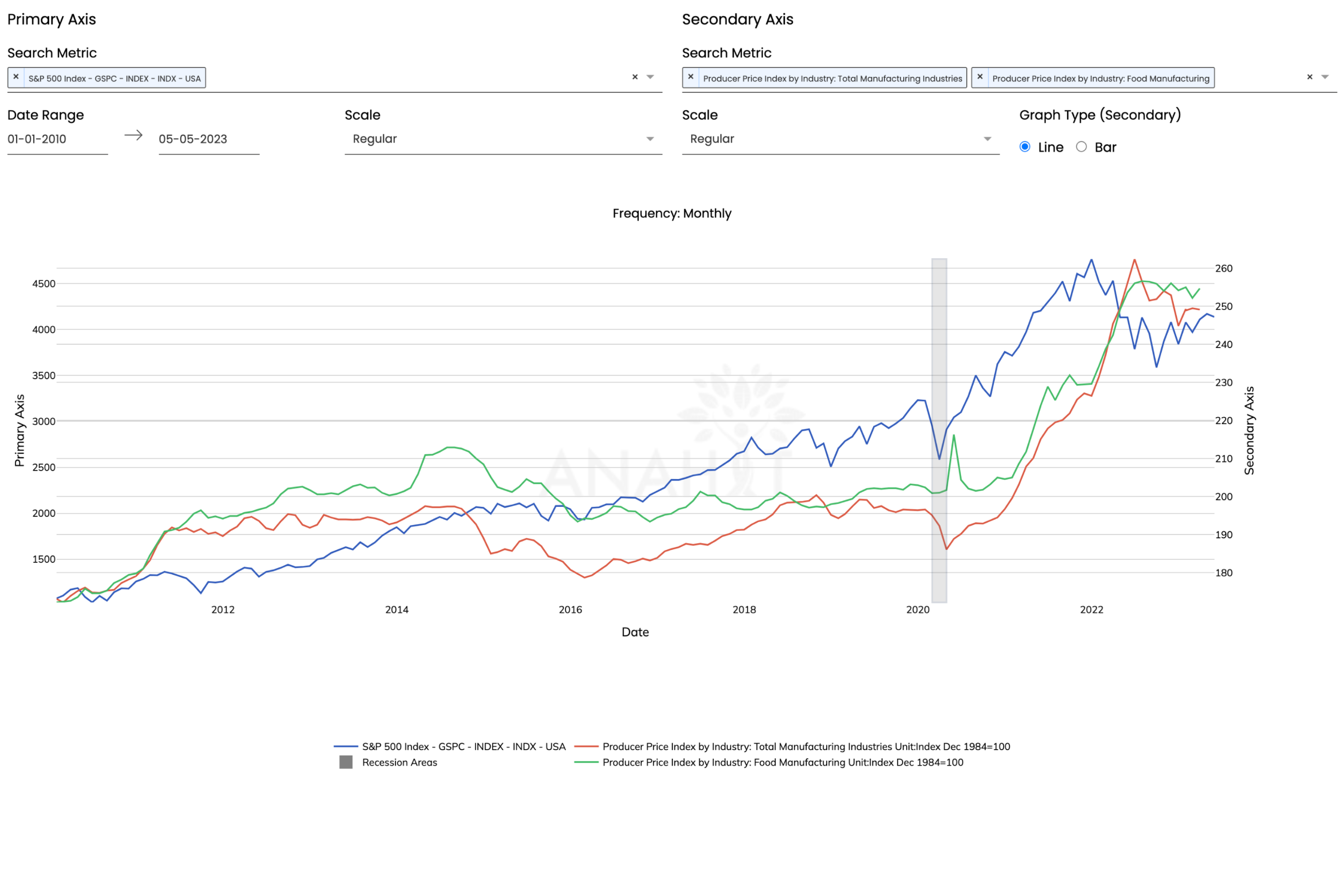Clear all secondary axis search metrics
The width and height of the screenshot is (1344, 896).
click(1310, 77)
